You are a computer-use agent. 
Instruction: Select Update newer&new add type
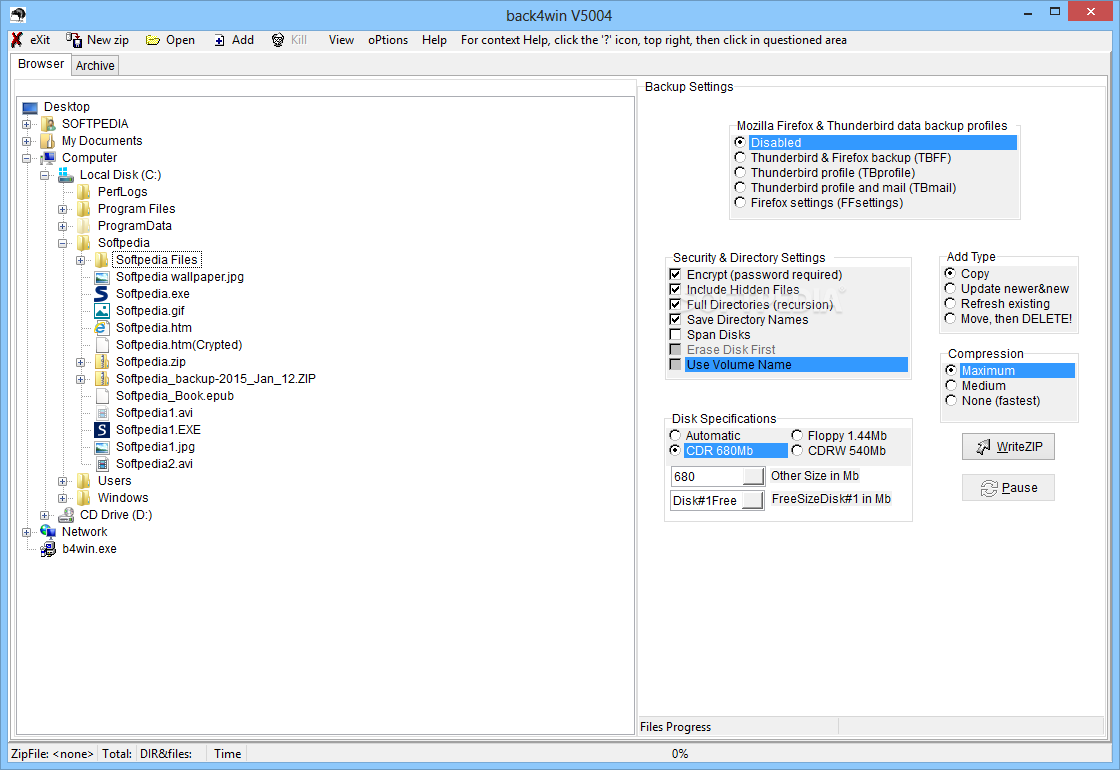[x=950, y=289]
